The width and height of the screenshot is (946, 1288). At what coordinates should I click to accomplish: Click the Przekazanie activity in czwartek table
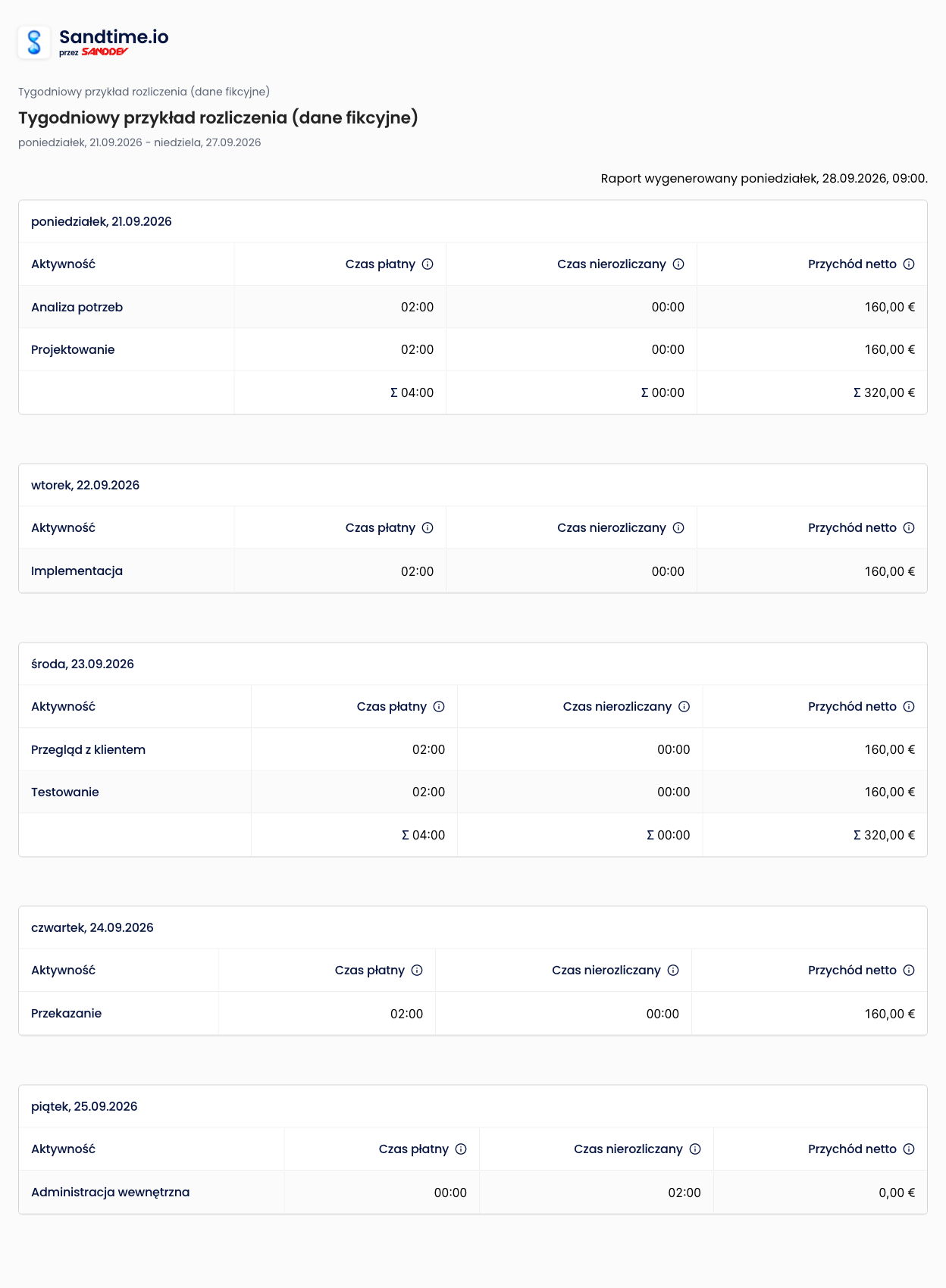coord(66,1014)
